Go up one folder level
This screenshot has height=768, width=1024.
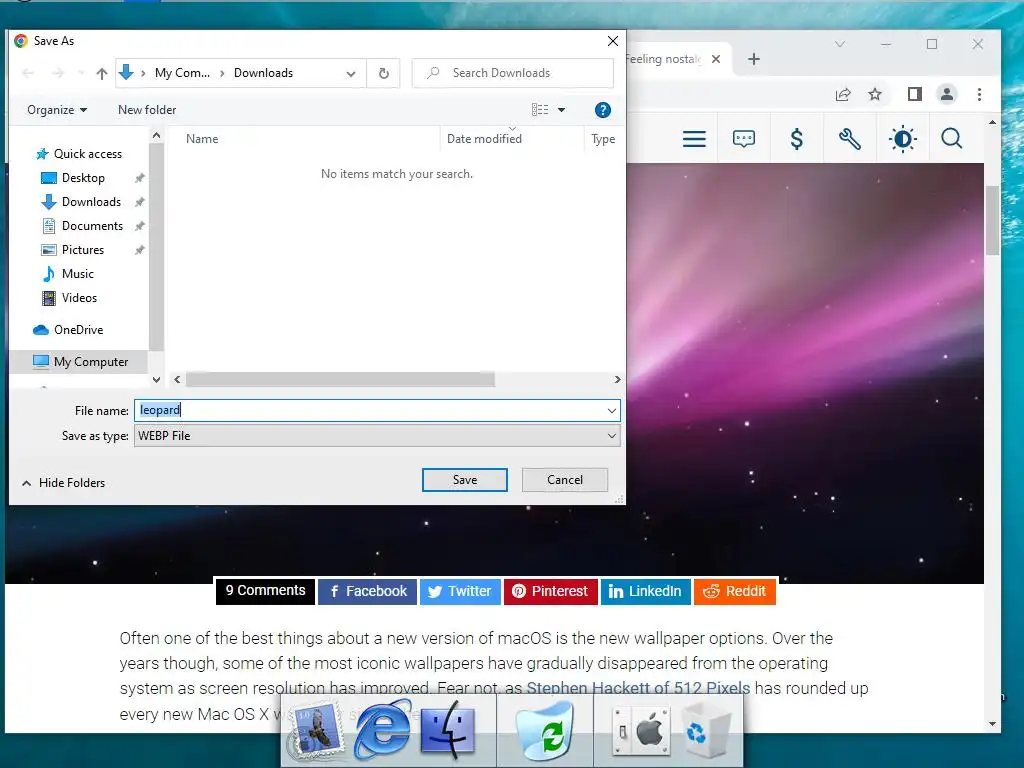point(101,74)
